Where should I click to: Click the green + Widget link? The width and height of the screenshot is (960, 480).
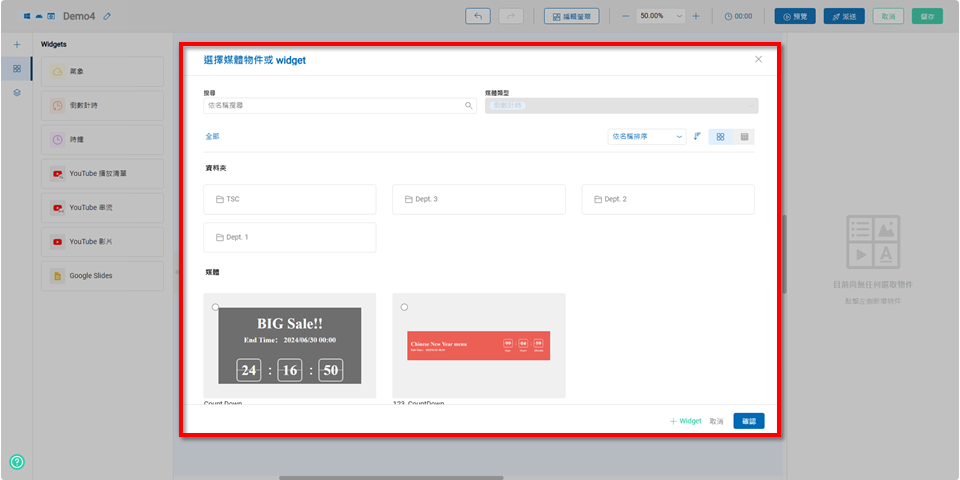pos(686,421)
